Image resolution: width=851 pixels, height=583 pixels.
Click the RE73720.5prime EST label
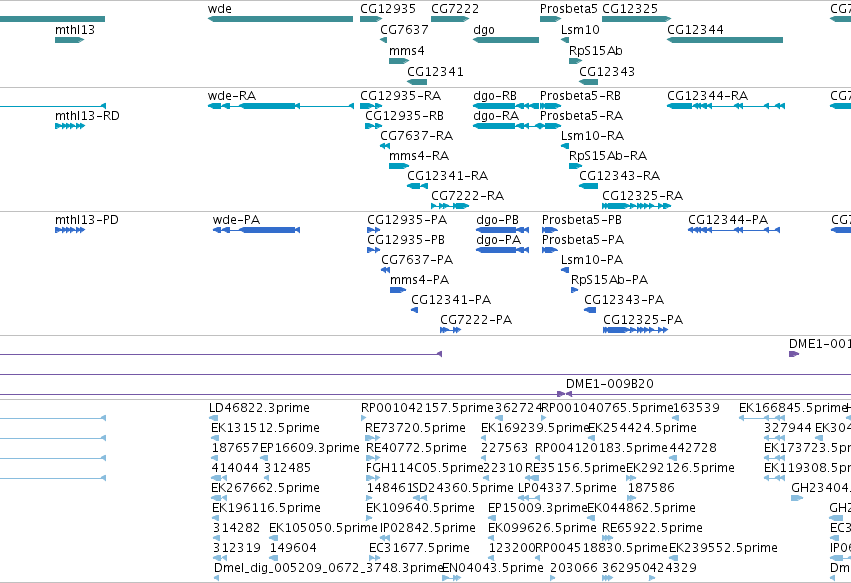(x=415, y=428)
